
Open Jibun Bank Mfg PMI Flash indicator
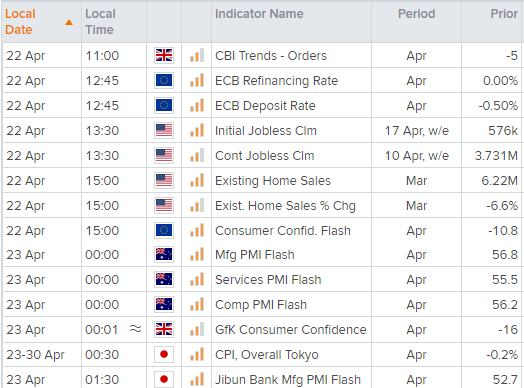[288, 380]
